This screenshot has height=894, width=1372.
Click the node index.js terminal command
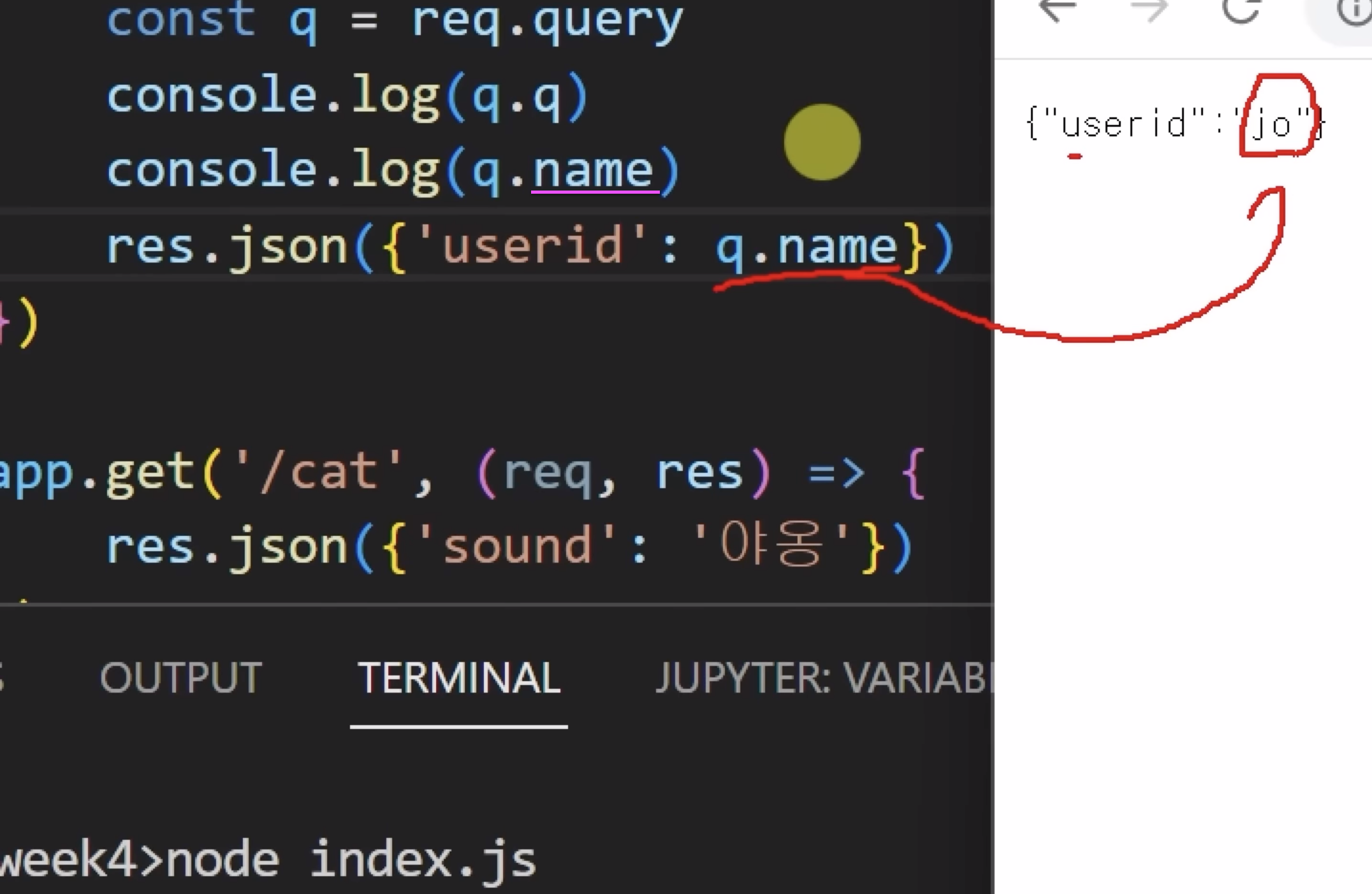(x=351, y=860)
